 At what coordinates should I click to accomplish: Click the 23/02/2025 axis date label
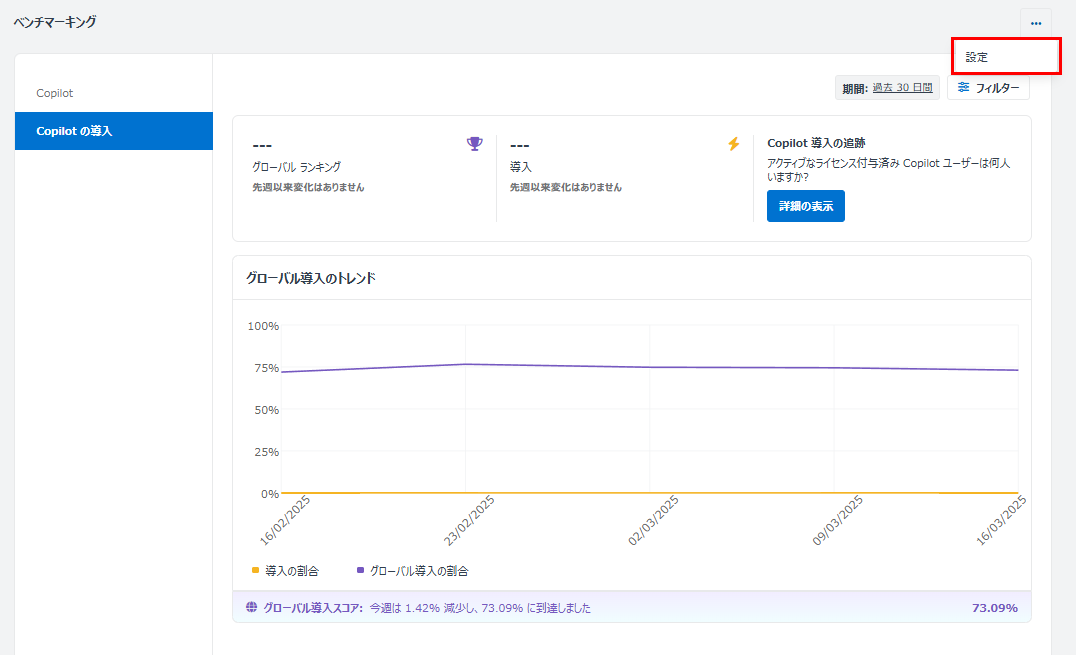469,520
